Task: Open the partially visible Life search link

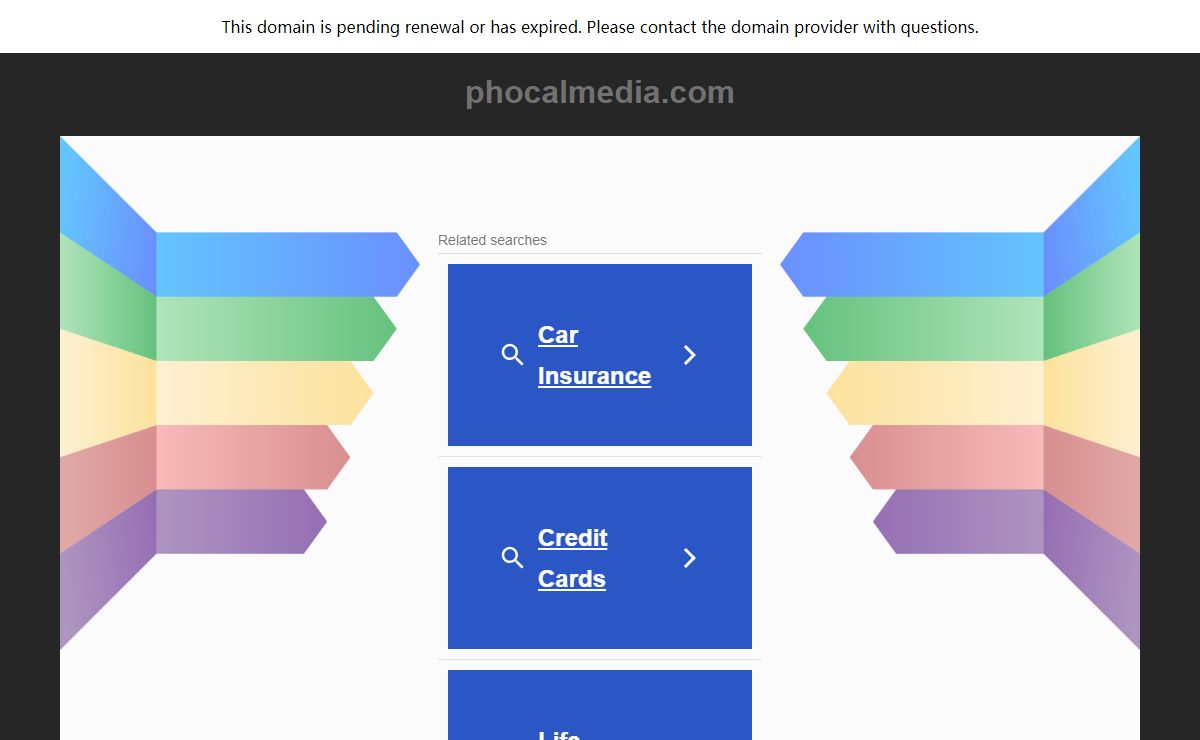Action: pyautogui.click(x=559, y=735)
